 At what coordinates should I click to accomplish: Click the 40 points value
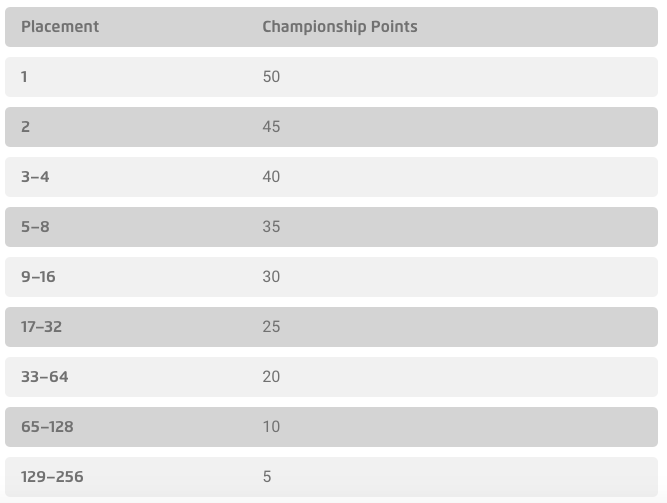click(x=271, y=177)
